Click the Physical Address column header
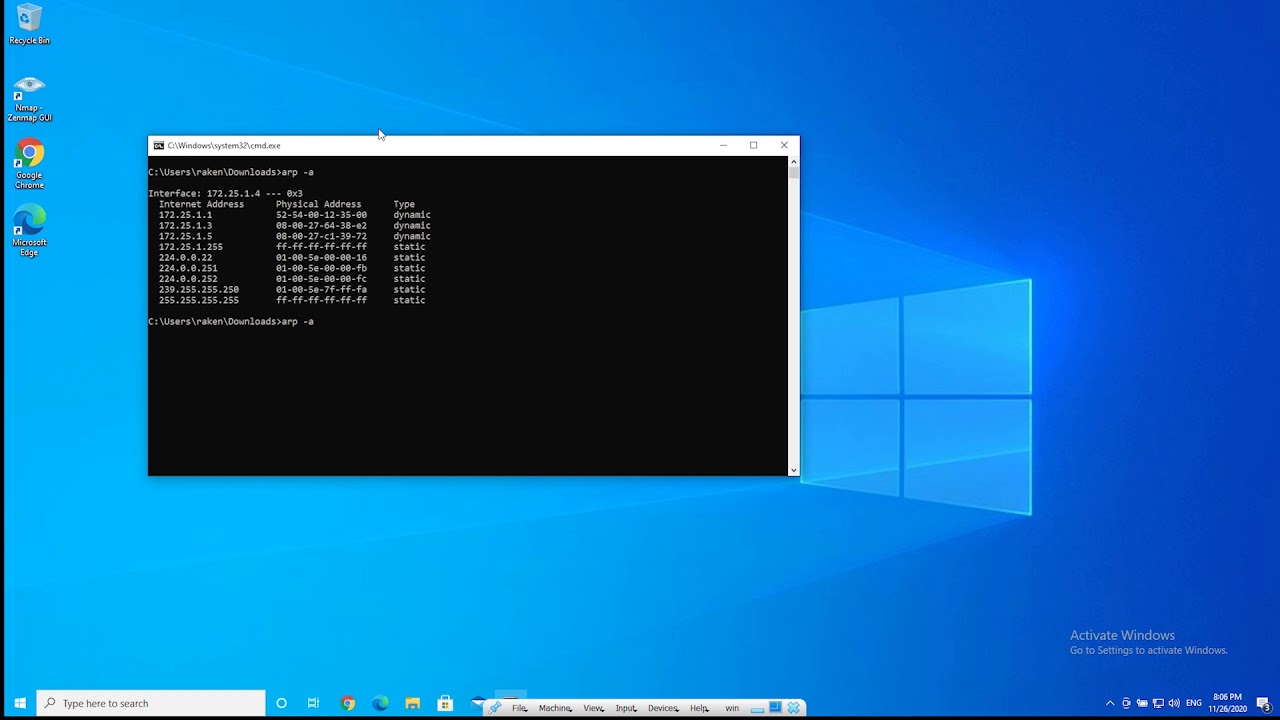Viewport: 1280px width, 720px height. [x=318, y=204]
